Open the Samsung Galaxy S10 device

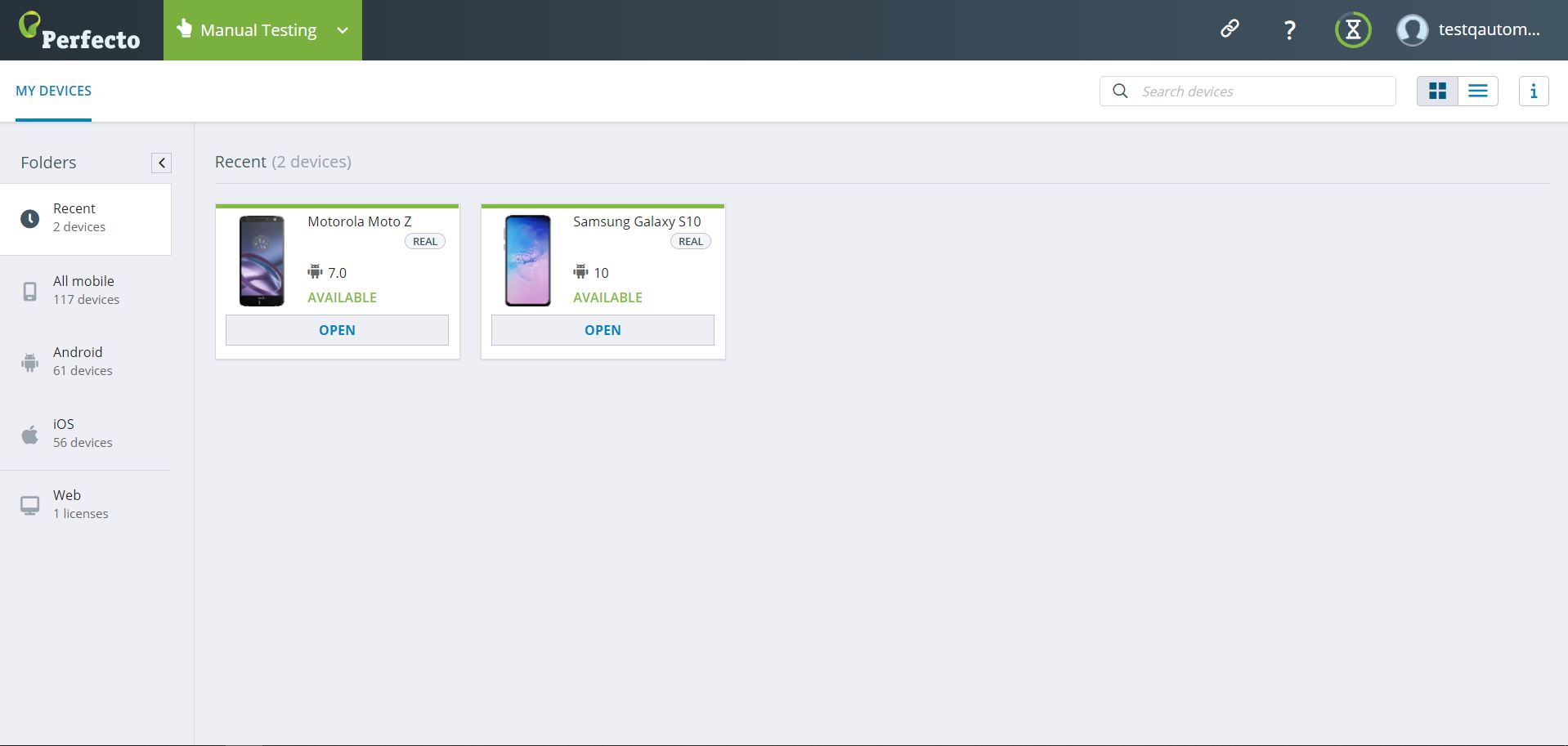tap(603, 330)
